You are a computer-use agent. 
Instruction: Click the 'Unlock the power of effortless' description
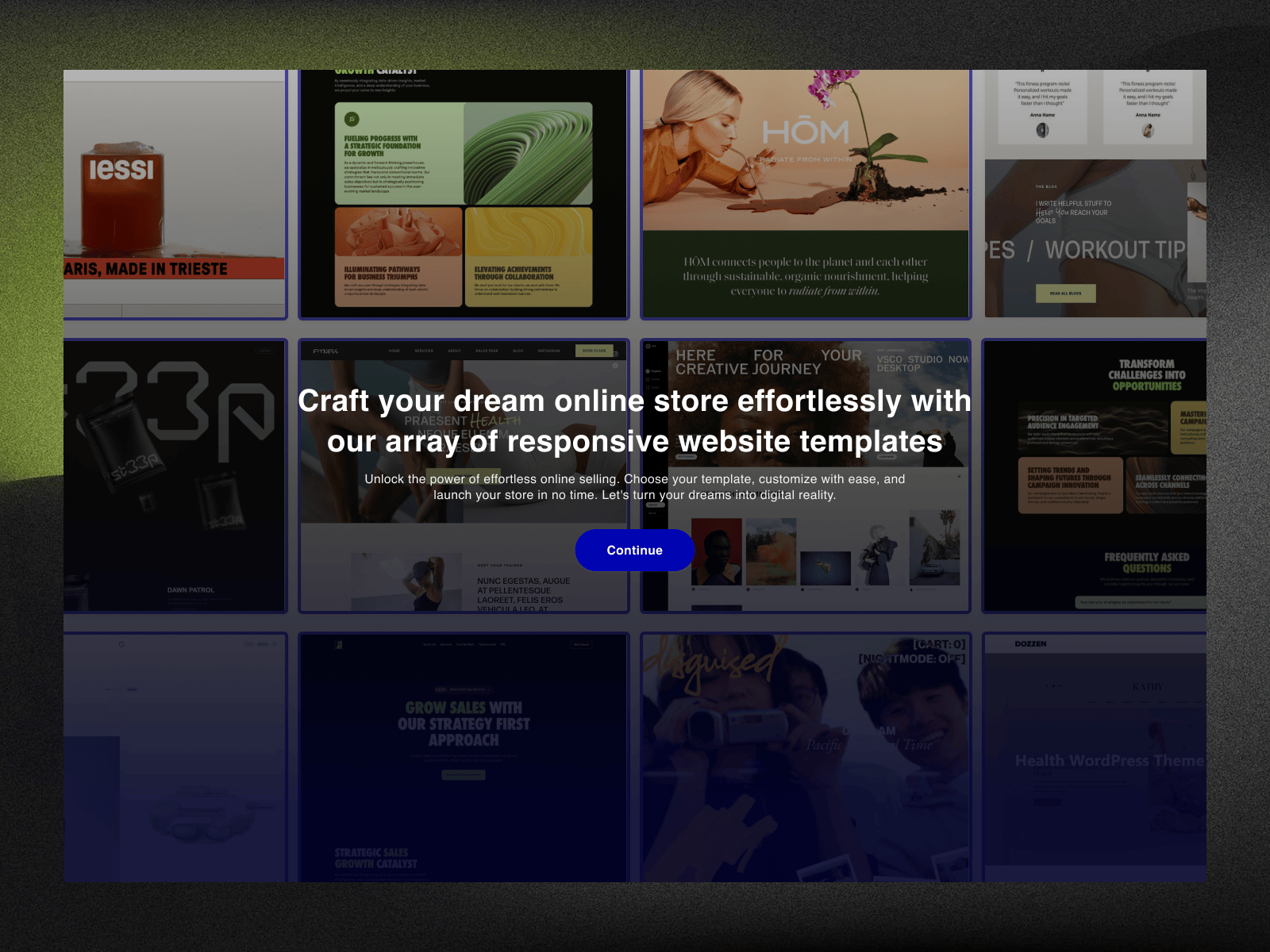pyautogui.click(x=634, y=487)
